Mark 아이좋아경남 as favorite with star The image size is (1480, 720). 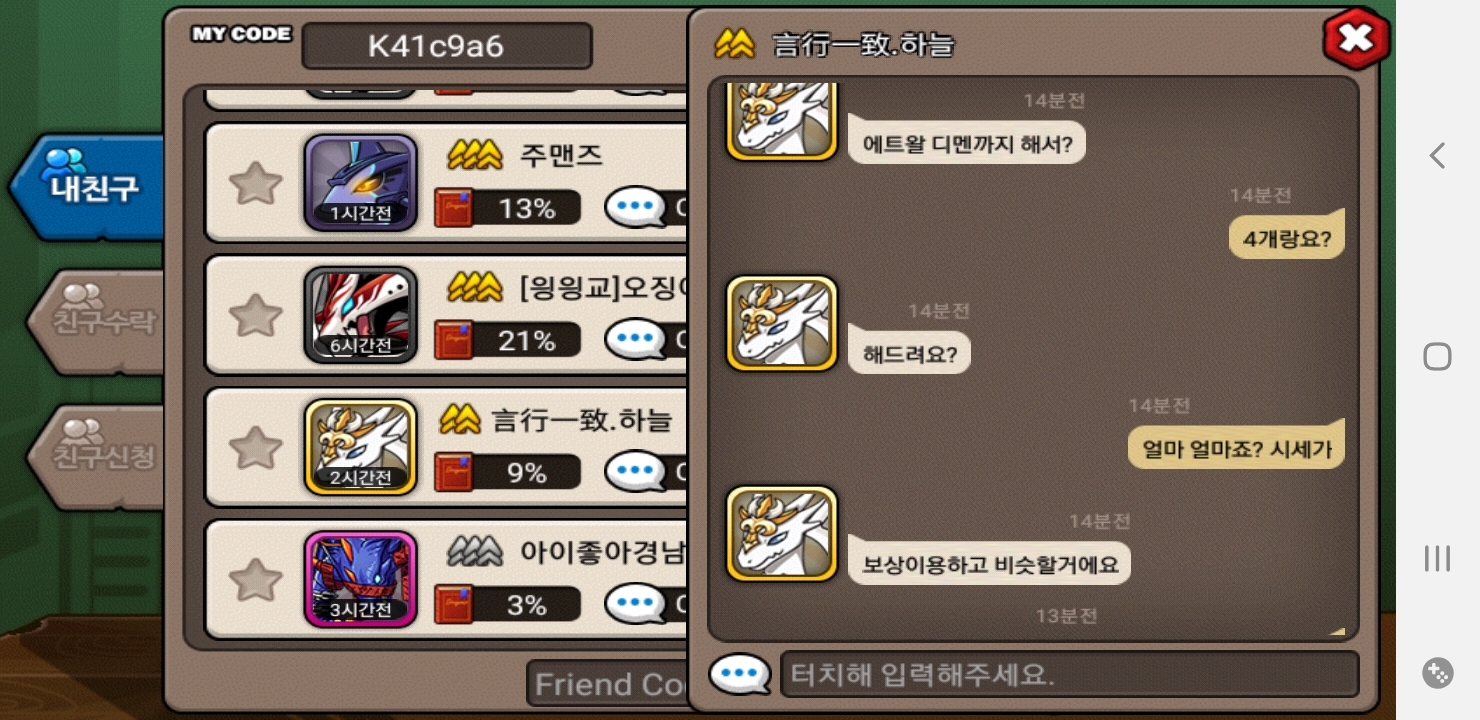point(256,579)
